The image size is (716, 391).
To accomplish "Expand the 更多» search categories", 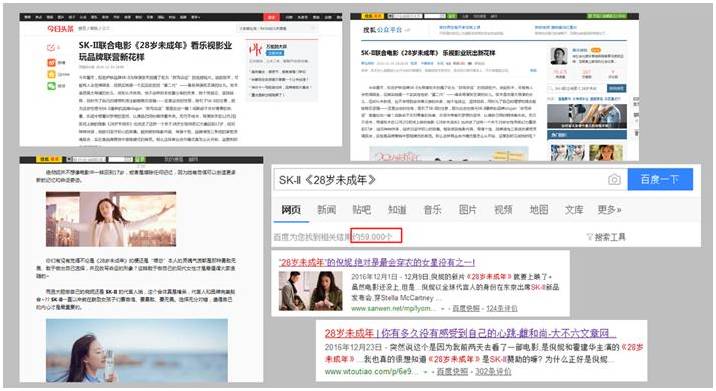I will [x=609, y=210].
